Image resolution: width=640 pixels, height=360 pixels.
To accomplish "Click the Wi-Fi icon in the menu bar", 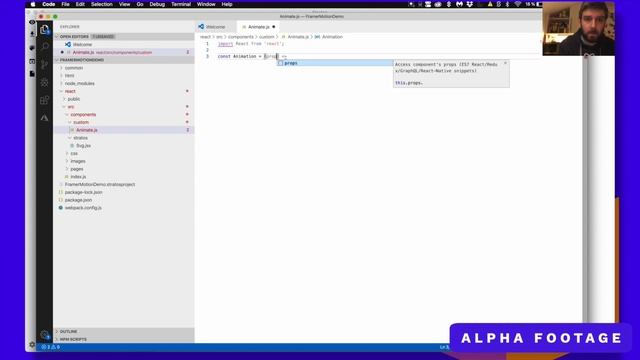I will click(518, 4).
